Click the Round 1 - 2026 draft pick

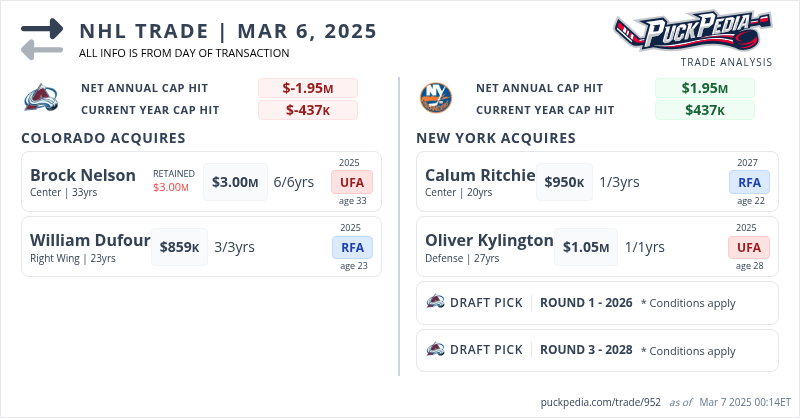coord(586,302)
